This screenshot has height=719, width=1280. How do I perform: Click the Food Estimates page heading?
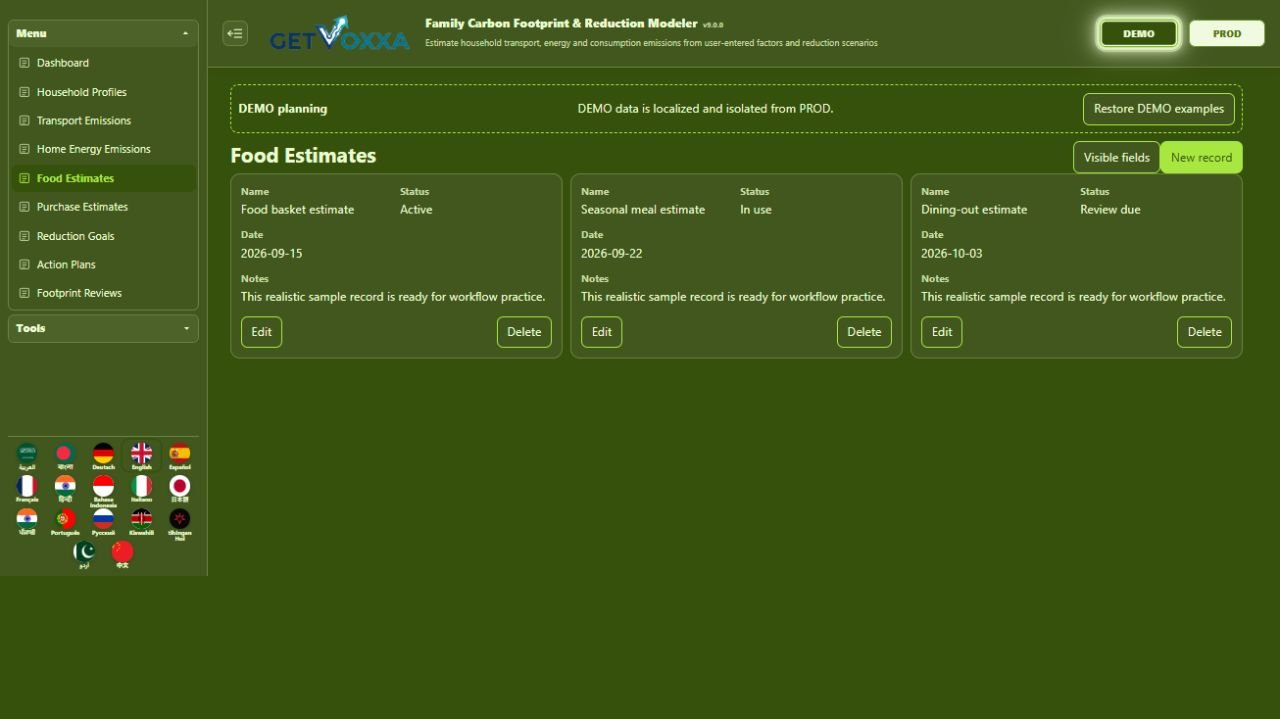click(303, 156)
